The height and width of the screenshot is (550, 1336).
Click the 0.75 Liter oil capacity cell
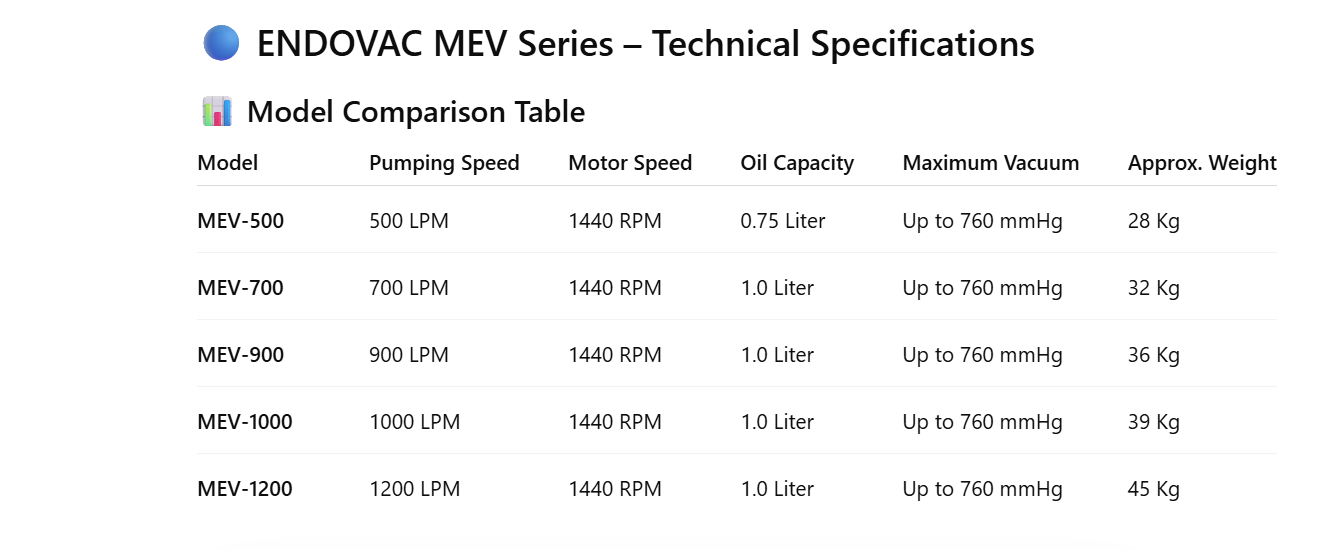[783, 221]
